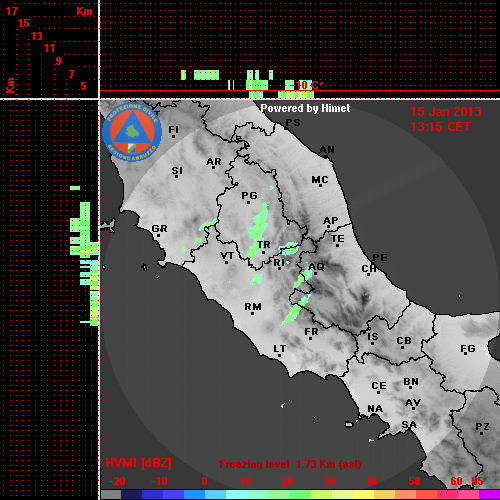Select the CH city label
The width and height of the screenshot is (500, 500).
click(369, 268)
